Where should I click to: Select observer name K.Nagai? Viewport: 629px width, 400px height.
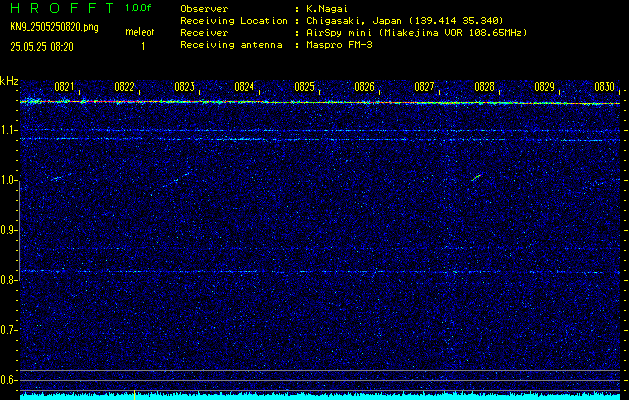(327, 9)
